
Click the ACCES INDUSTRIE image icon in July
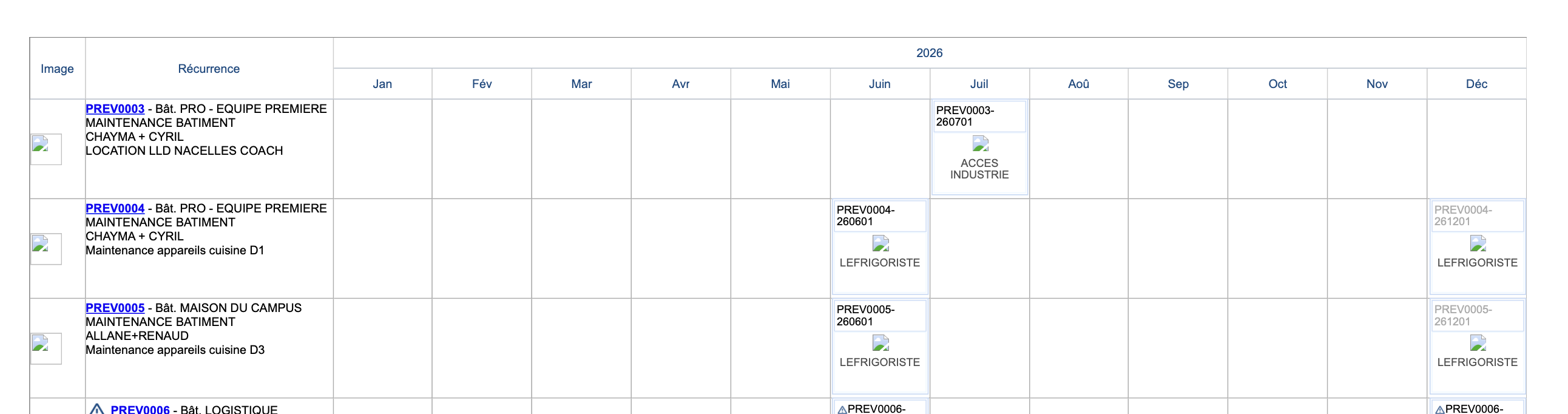980,144
